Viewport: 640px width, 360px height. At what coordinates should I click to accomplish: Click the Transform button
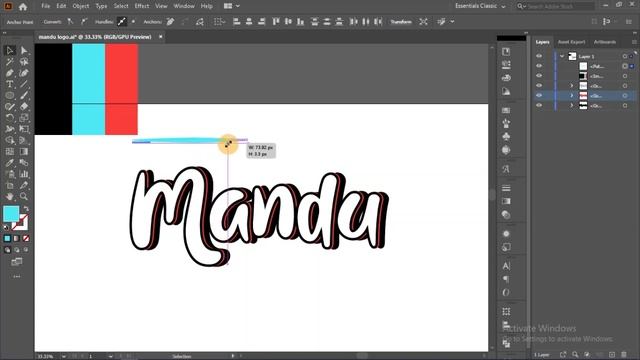pyautogui.click(x=401, y=22)
